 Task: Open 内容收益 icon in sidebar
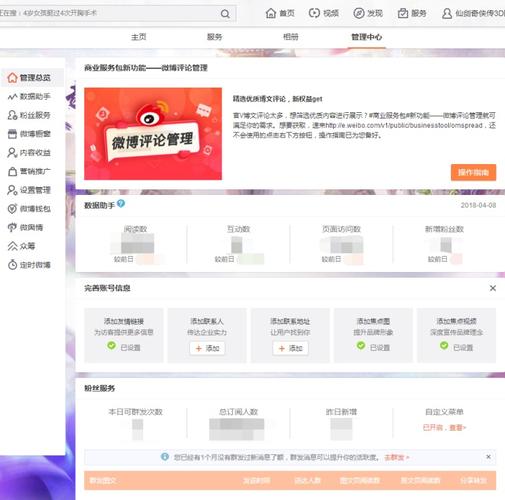coord(12,153)
